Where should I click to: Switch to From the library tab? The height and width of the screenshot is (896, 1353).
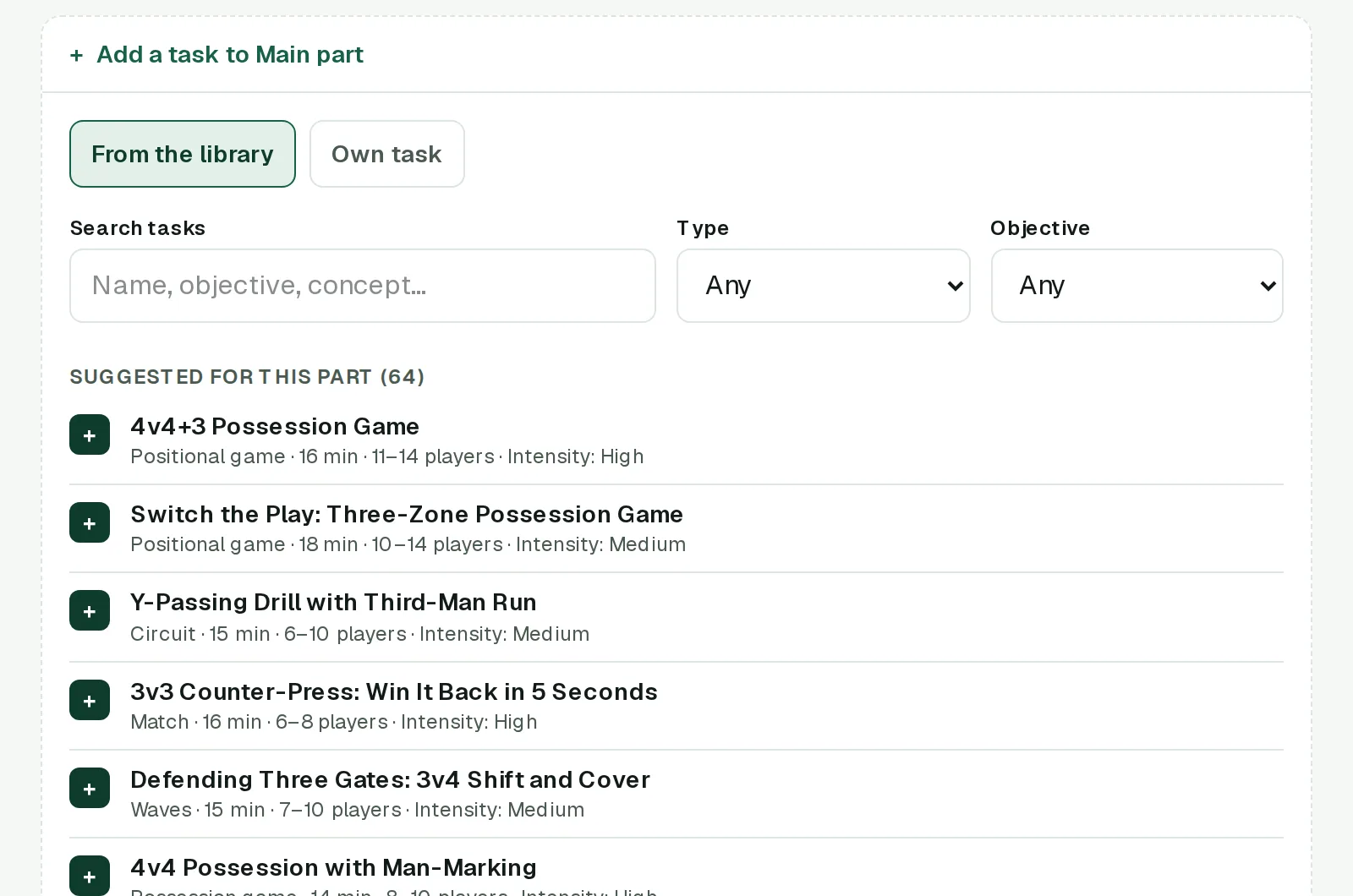[x=183, y=154]
